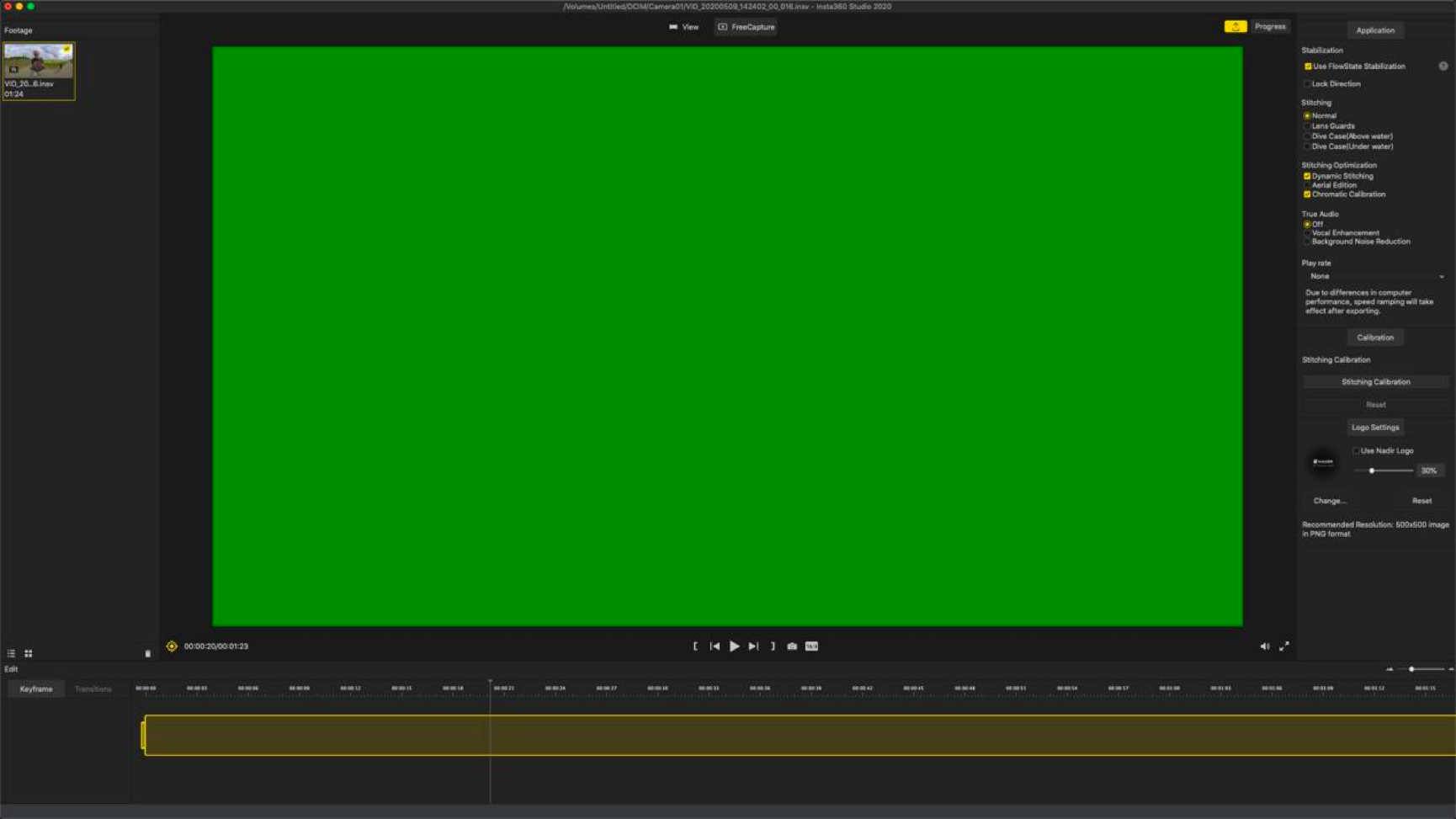Click the yellow clip on the timeline

tap(800, 736)
